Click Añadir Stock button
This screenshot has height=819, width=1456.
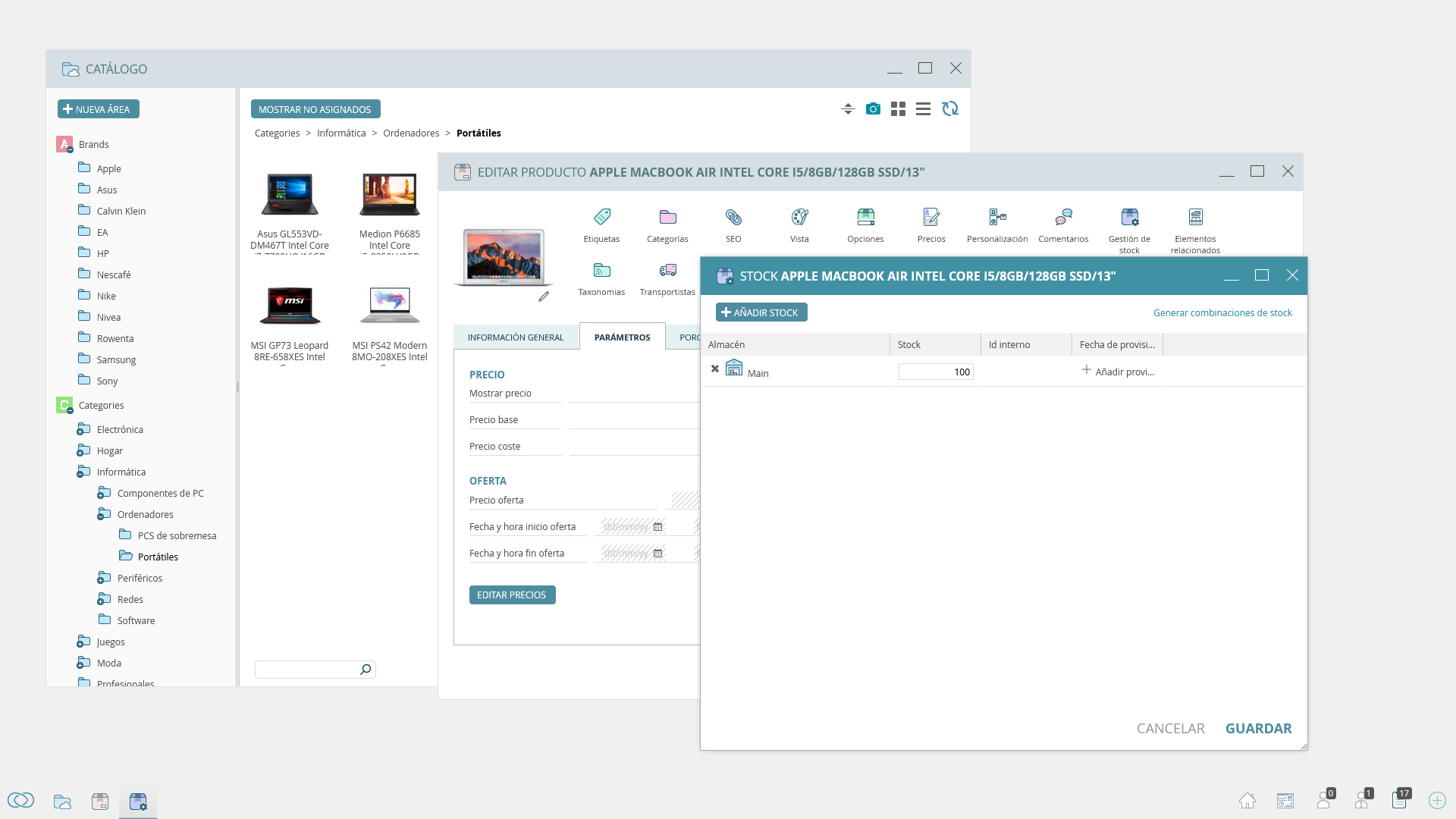(x=761, y=312)
